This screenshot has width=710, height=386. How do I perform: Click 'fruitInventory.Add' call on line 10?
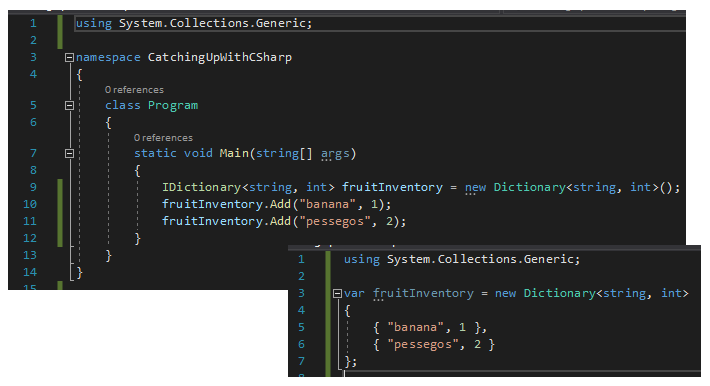(226, 204)
